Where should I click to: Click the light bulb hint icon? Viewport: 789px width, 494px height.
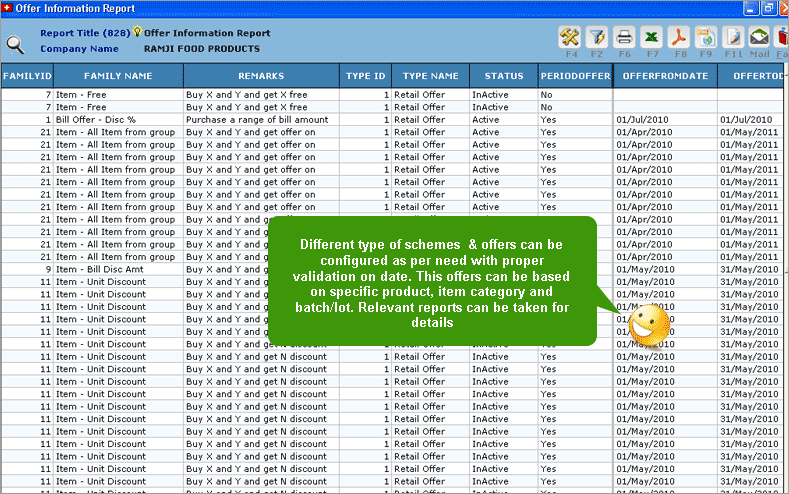137,33
